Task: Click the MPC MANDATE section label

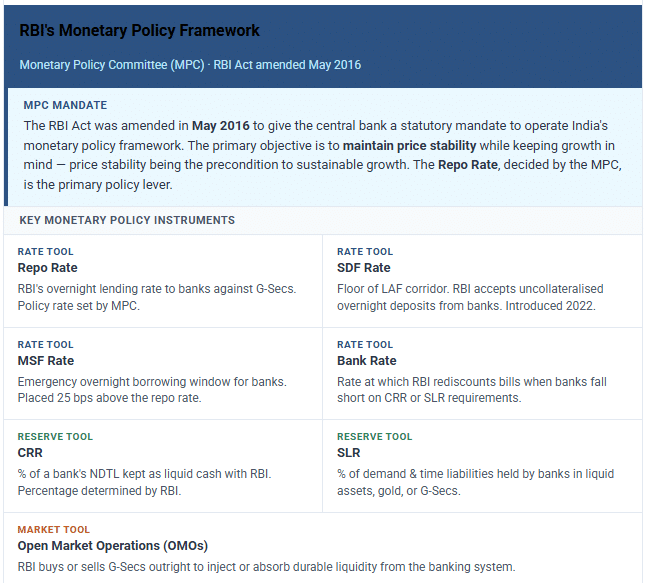Action: [65, 105]
